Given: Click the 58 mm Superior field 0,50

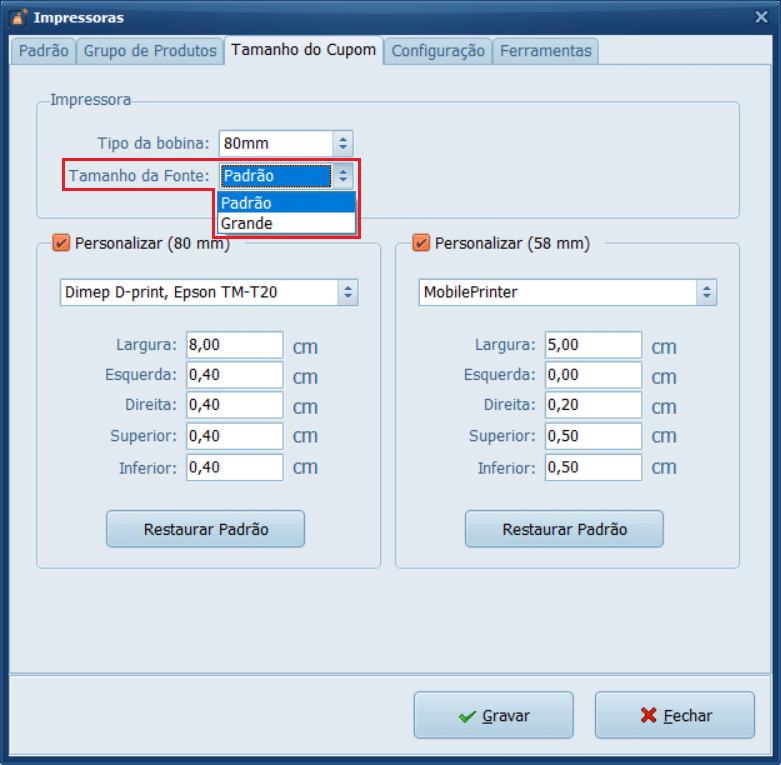Looking at the screenshot, I should coord(593,436).
